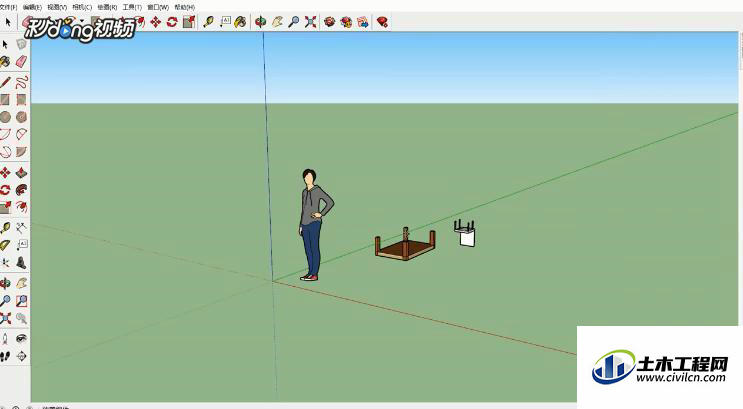The width and height of the screenshot is (743, 409).
Task: Activate Zoom in left palette
Action: click(5, 300)
